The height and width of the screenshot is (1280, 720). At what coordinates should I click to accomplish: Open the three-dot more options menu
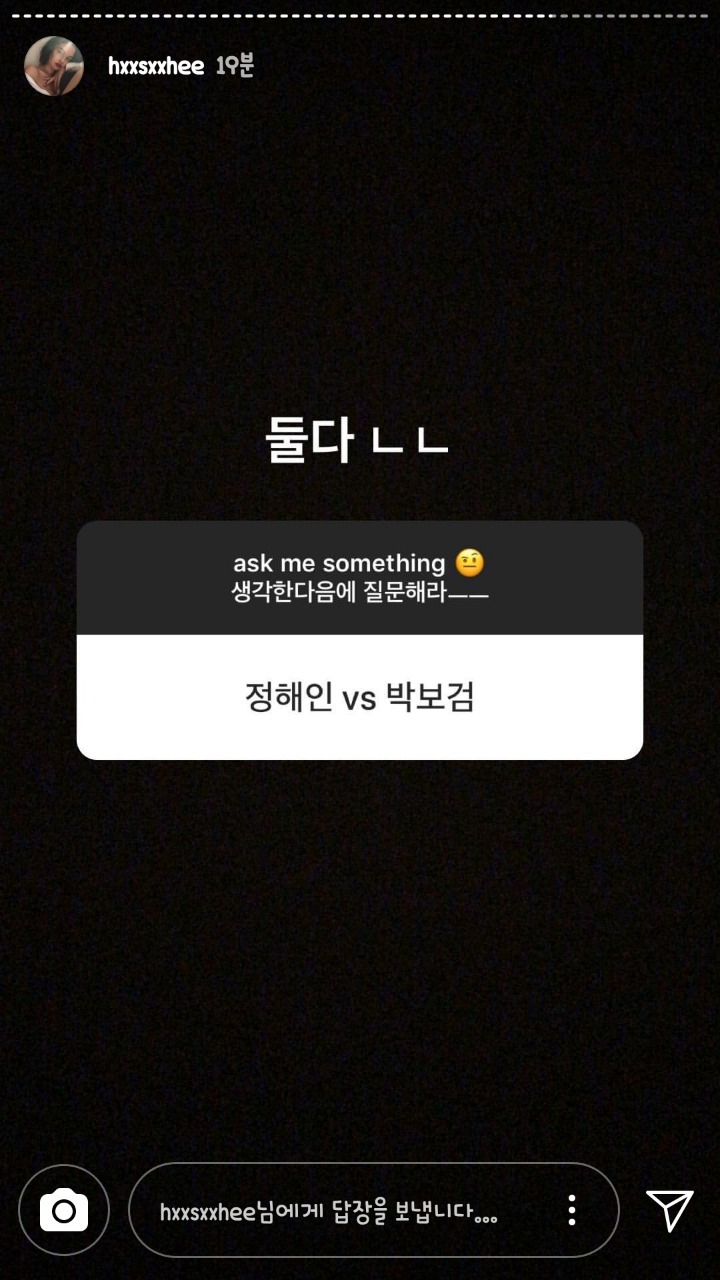pyautogui.click(x=572, y=1210)
